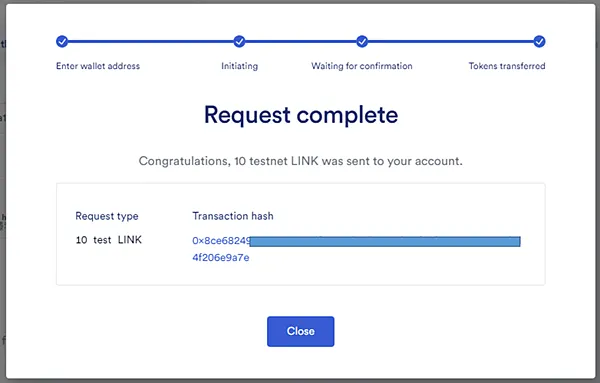Click the checkmark above Enter wallet address
The width and height of the screenshot is (600, 383).
(62, 41)
